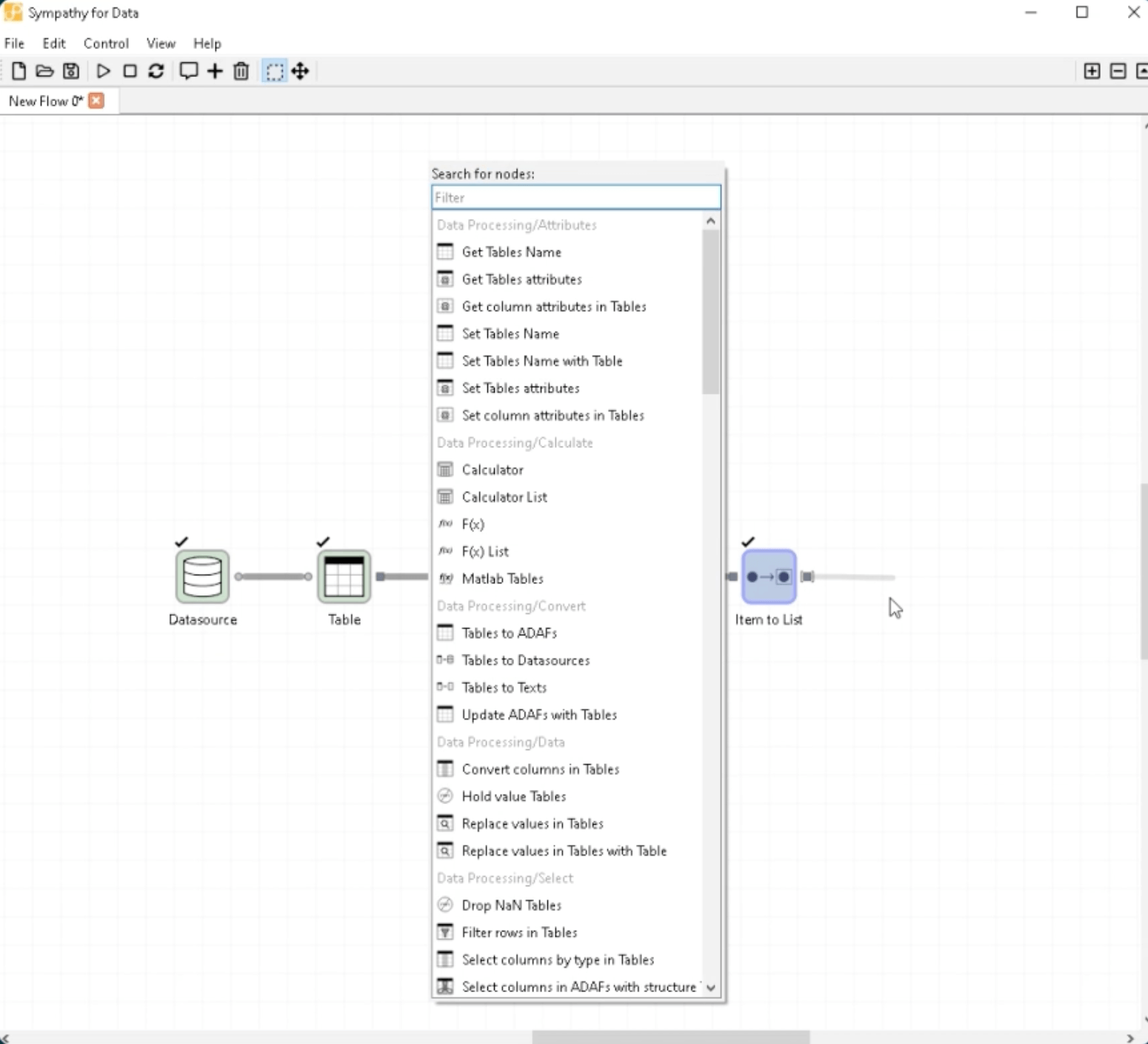Pick Convert columns in Tables
1148x1044 pixels.
pyautogui.click(x=567, y=769)
